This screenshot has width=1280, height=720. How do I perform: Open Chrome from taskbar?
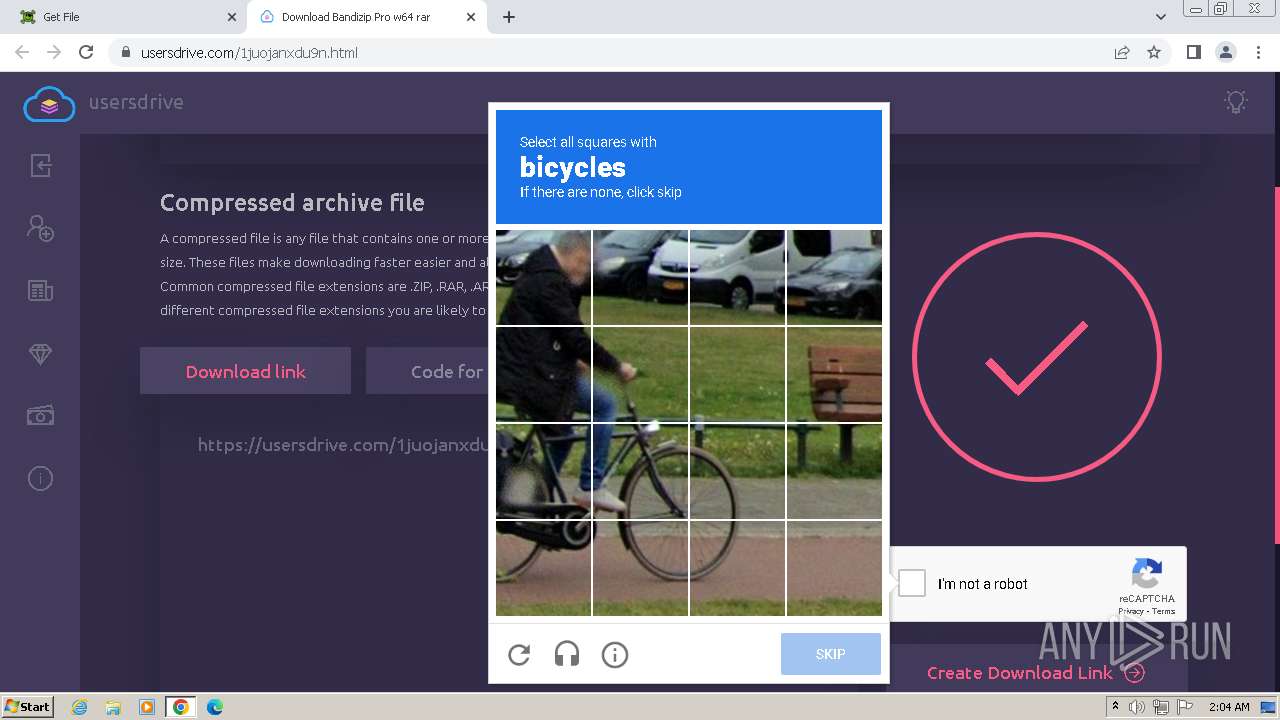point(181,707)
